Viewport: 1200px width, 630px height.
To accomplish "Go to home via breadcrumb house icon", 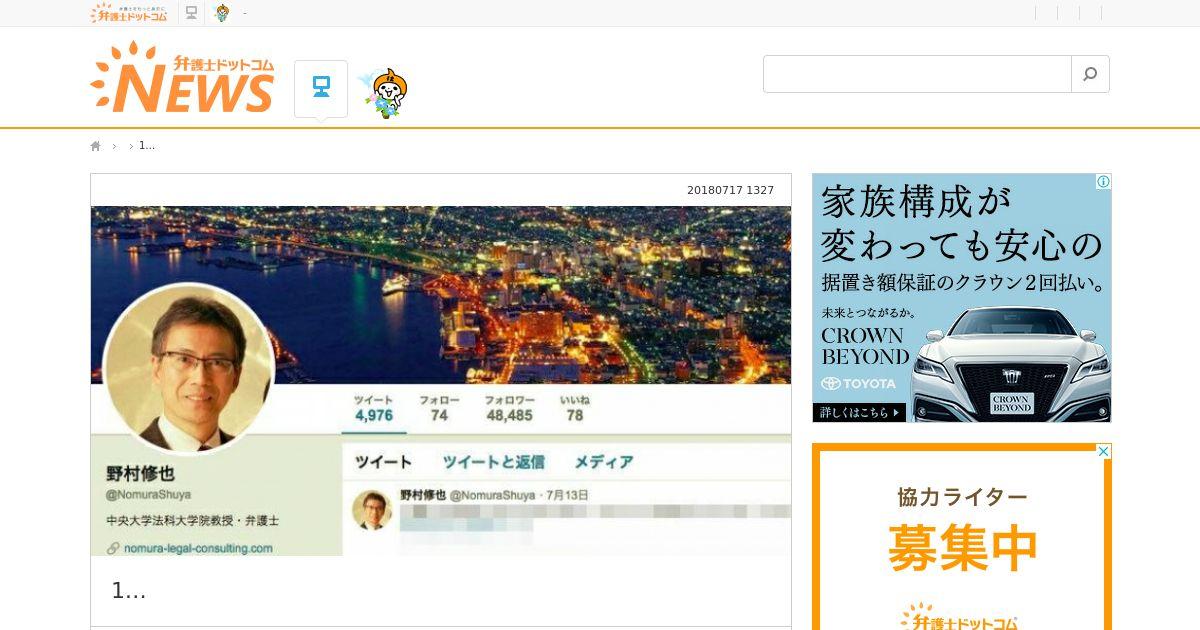I will [96, 146].
